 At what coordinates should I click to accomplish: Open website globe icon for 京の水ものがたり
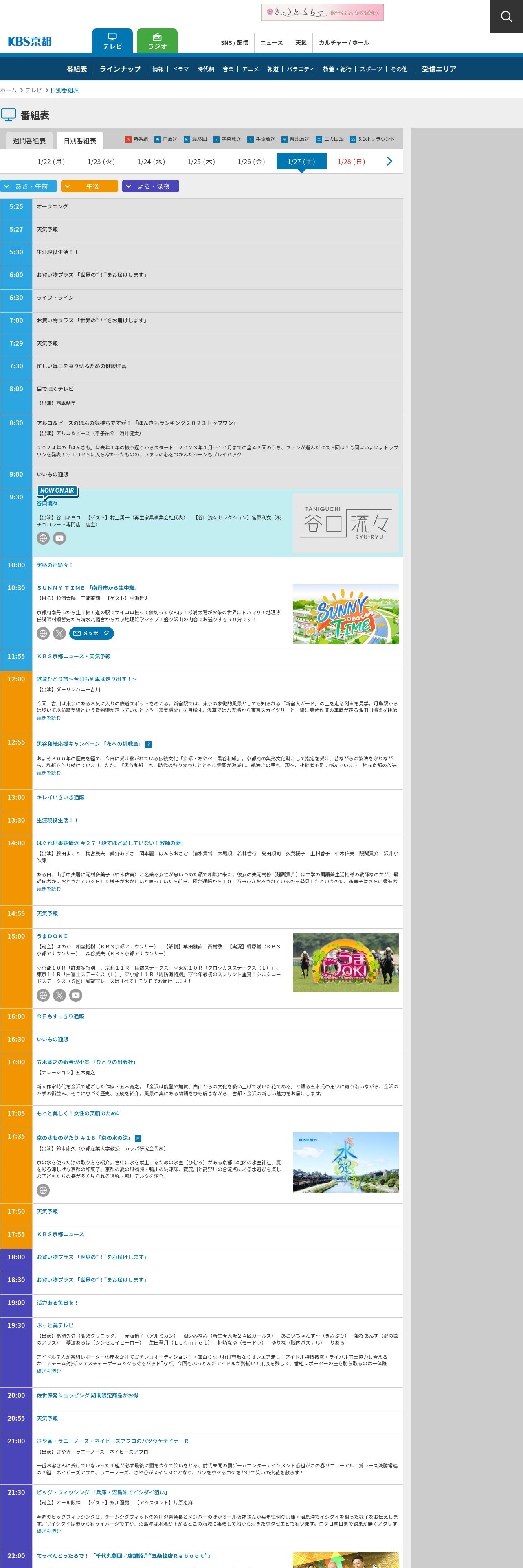43,1190
